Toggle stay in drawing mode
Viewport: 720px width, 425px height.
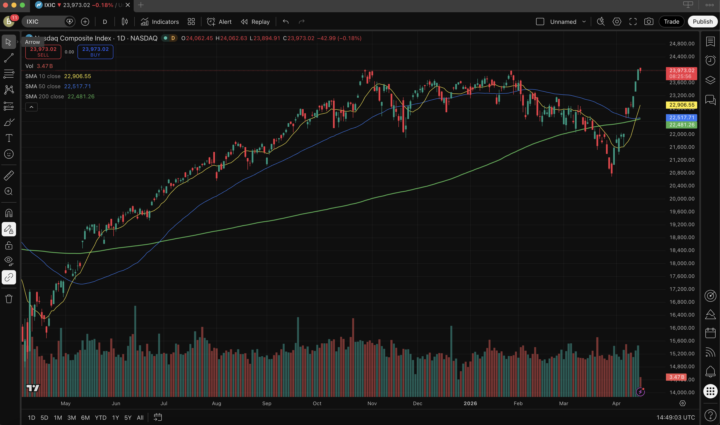click(9, 229)
